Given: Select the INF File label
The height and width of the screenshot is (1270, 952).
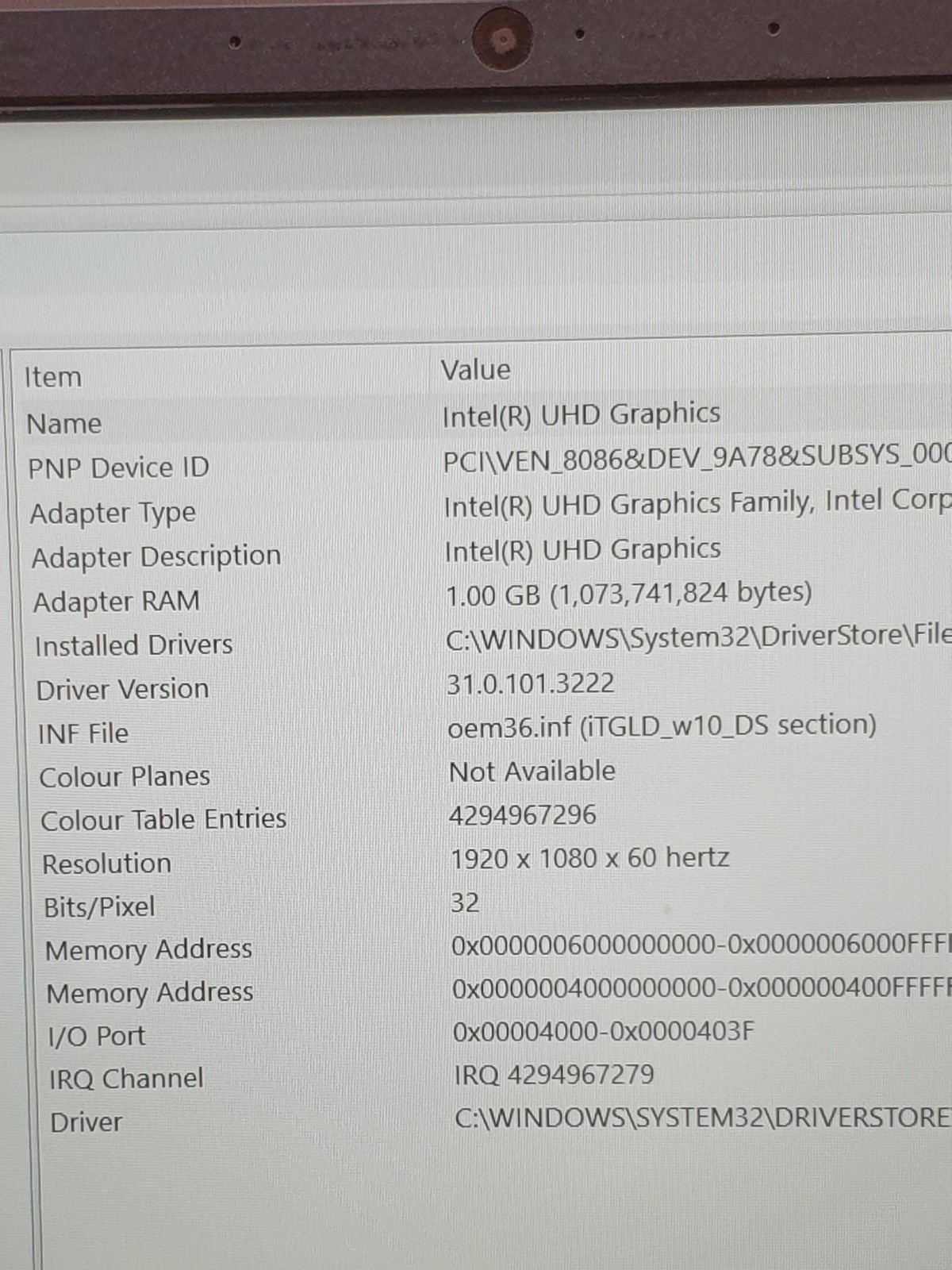Looking at the screenshot, I should (83, 733).
